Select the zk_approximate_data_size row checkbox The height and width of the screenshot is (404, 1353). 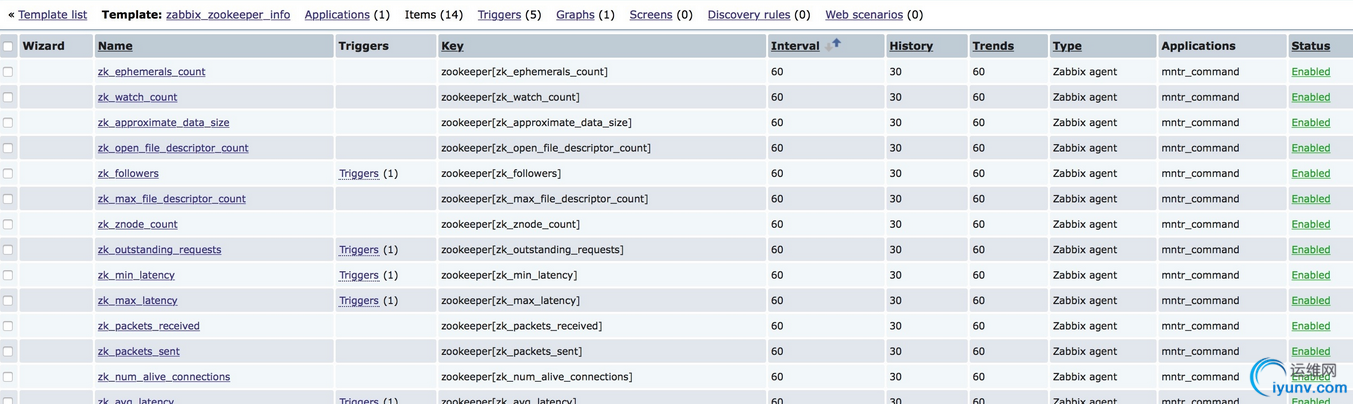coord(8,123)
